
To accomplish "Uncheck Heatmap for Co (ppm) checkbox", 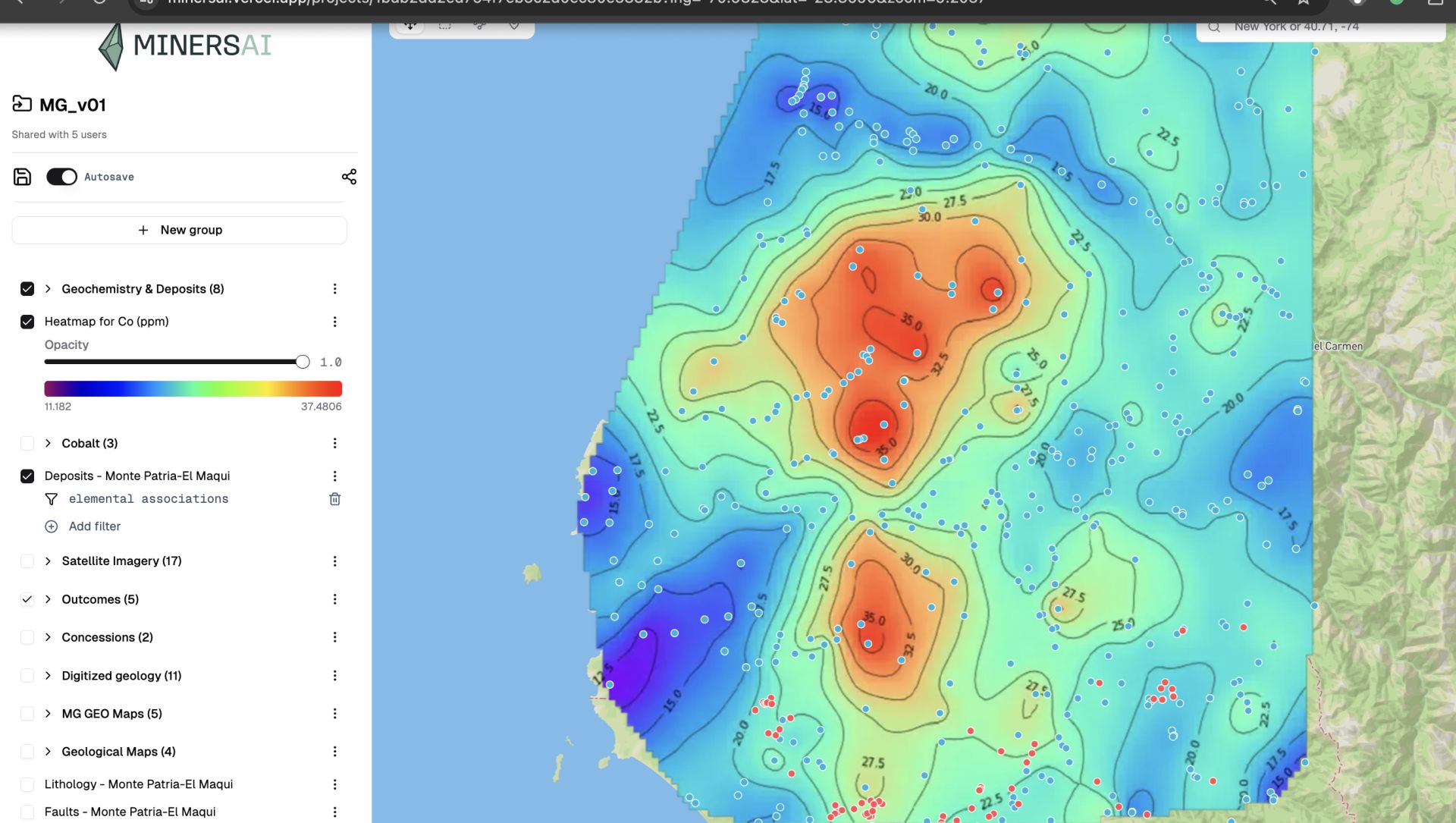I will [x=27, y=322].
